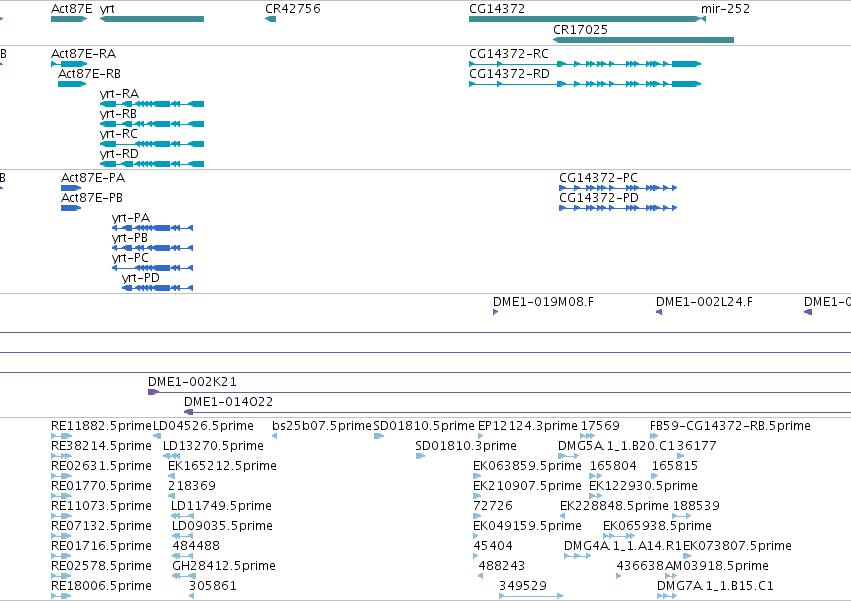Select the mir-252 gene label

click(725, 9)
